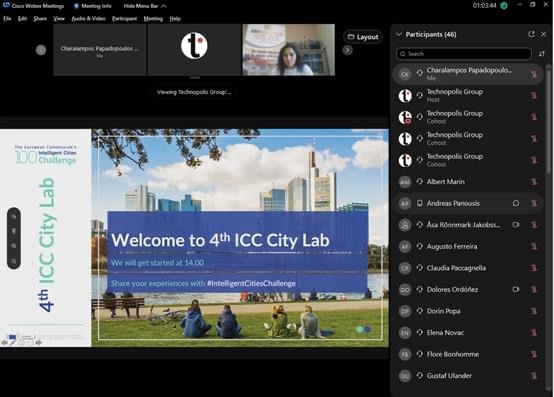Image resolution: width=554 pixels, height=397 pixels.
Task: Click the green connection status icon
Action: point(504,6)
